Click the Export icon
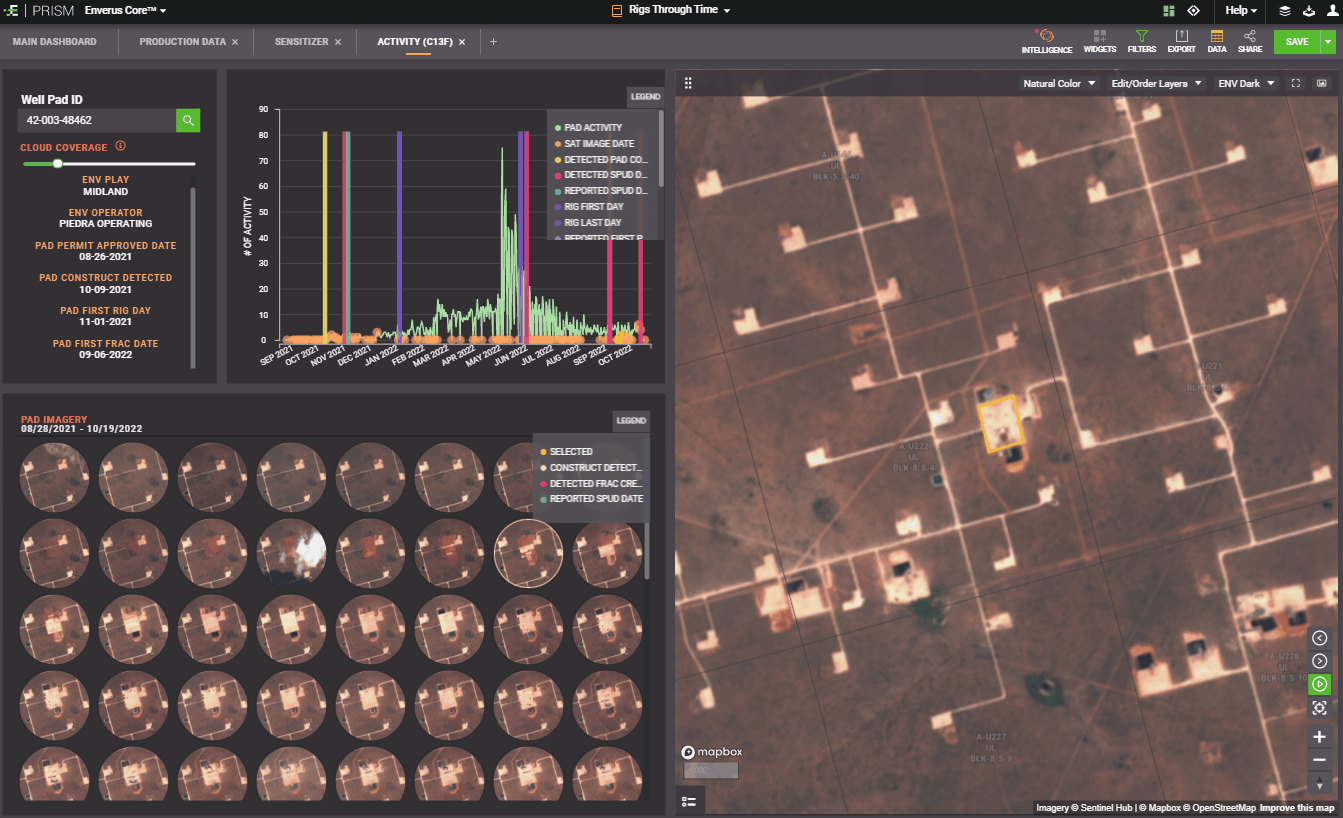Screen dimensions: 1343x818 click(1181, 37)
